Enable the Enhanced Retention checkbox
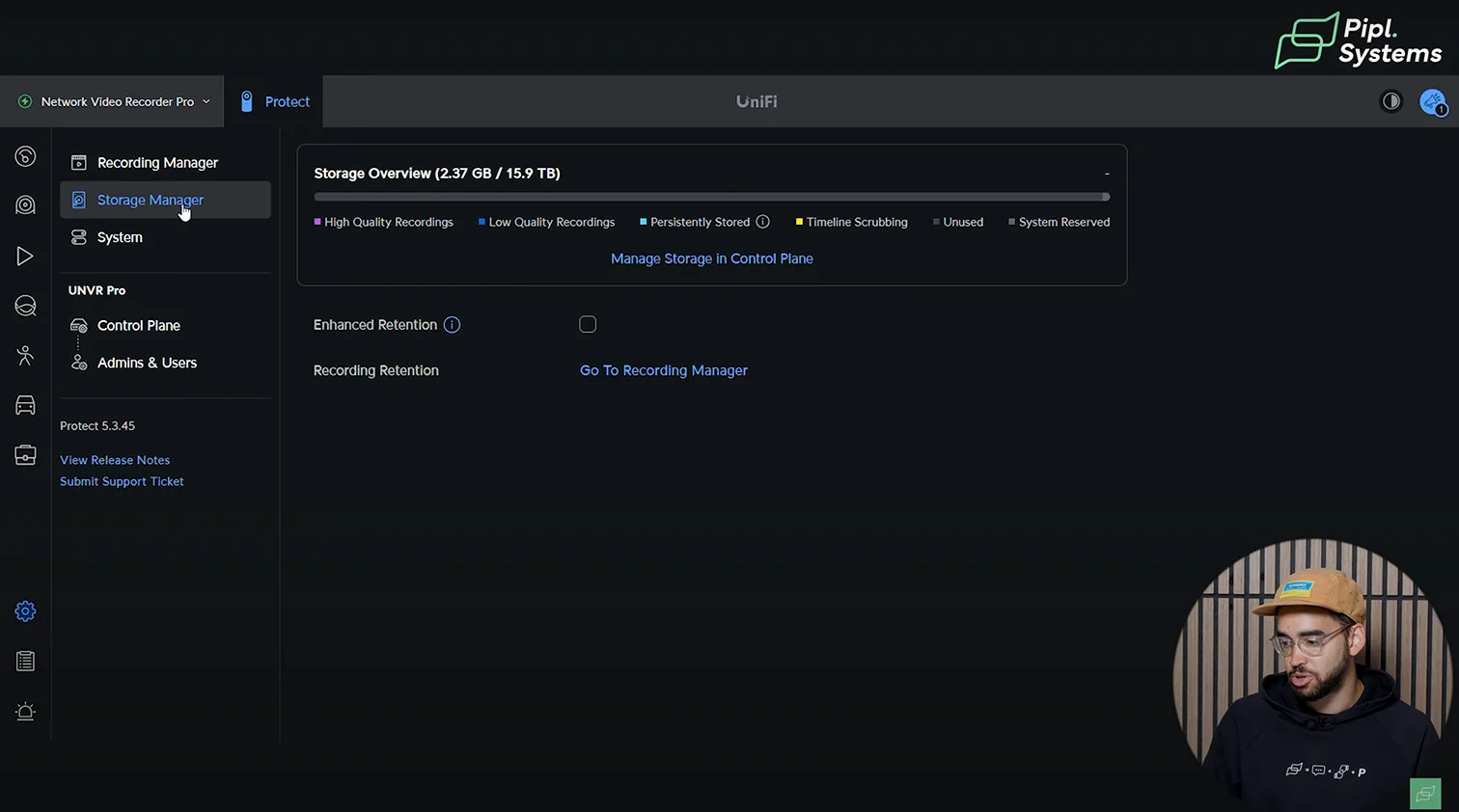Screen dimensions: 1459x812 point(588,325)
